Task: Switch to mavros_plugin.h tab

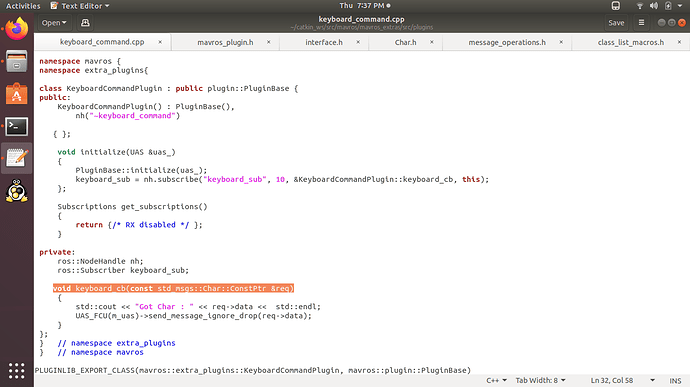Action: tap(225, 42)
